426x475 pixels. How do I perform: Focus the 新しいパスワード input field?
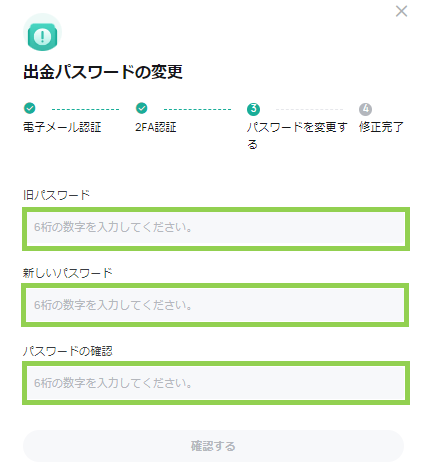tap(215, 305)
